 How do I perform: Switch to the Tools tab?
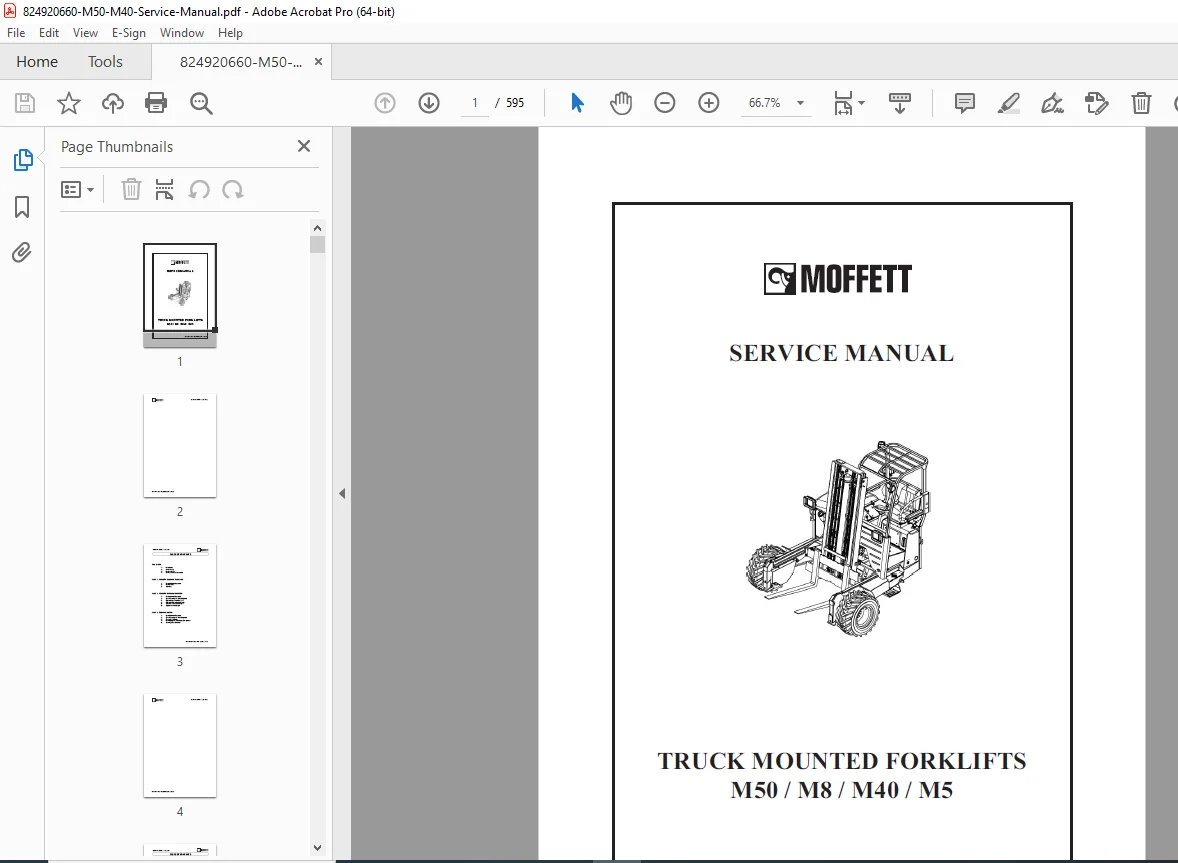click(x=105, y=62)
